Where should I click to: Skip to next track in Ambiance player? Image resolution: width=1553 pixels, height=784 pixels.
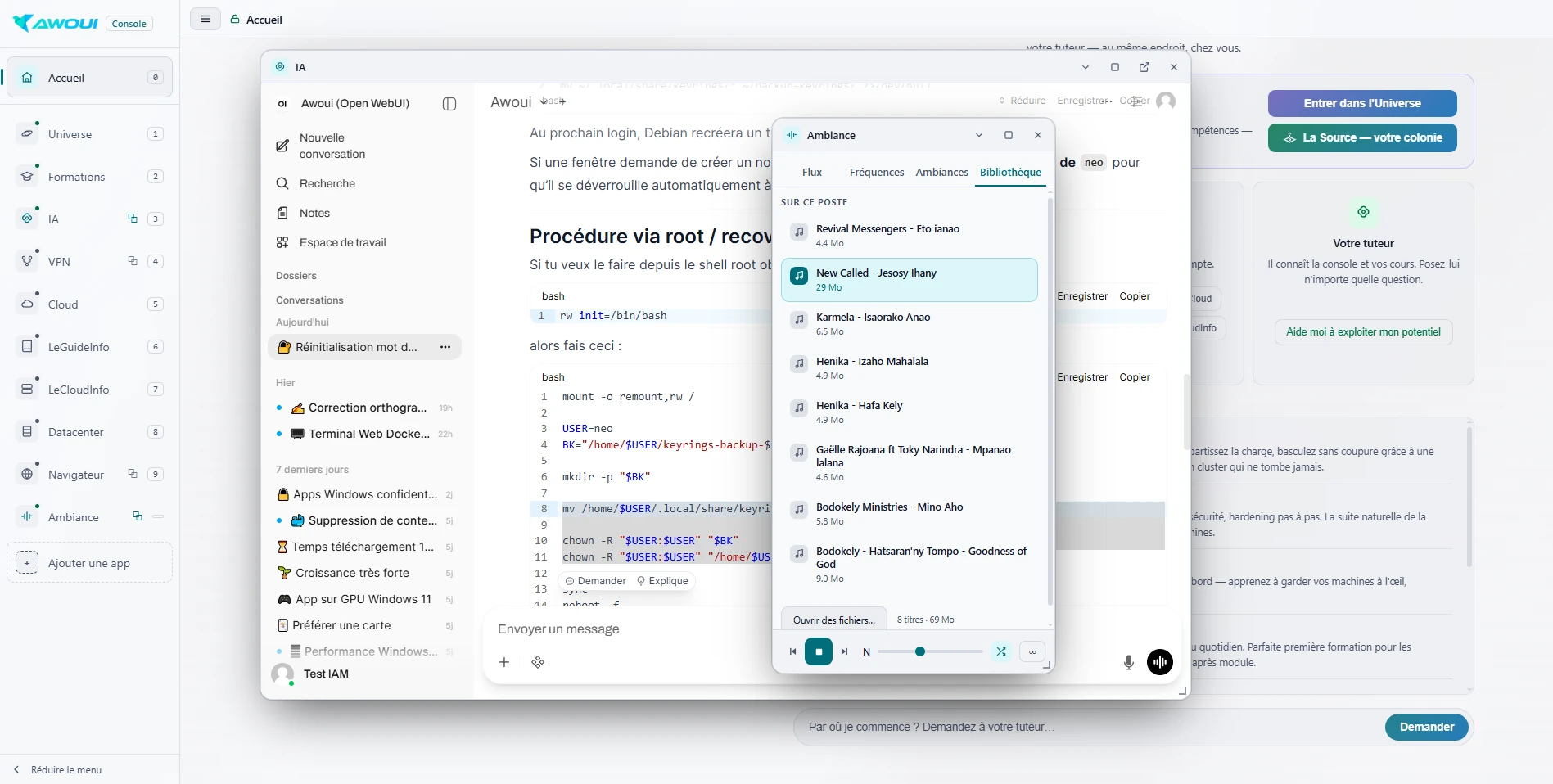pos(845,651)
